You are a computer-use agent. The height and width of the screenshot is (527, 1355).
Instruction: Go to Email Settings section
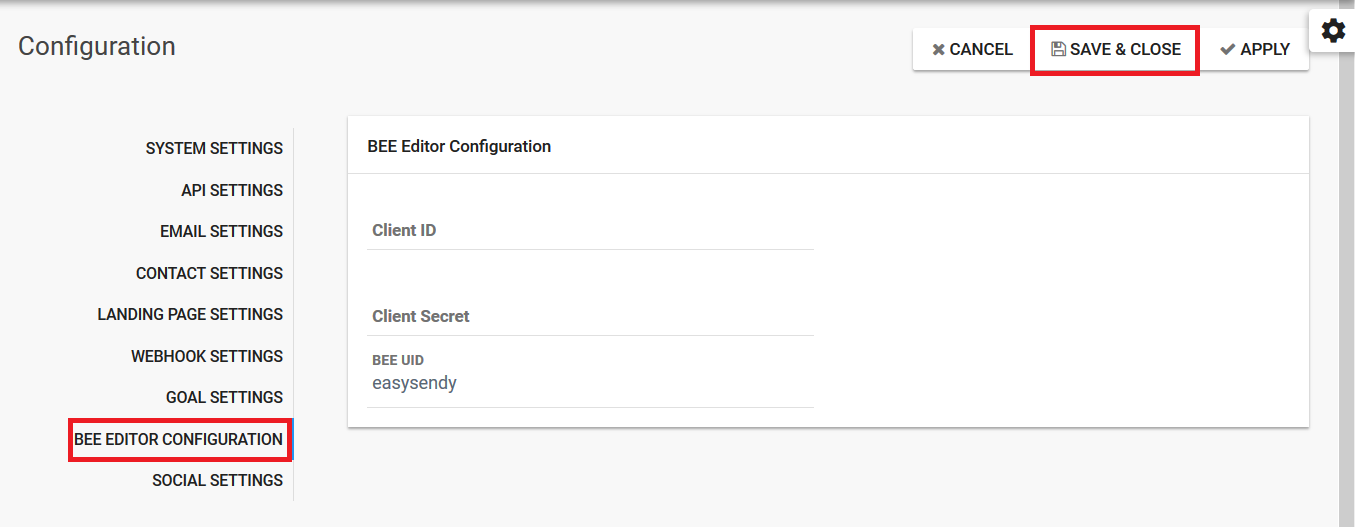tap(221, 231)
